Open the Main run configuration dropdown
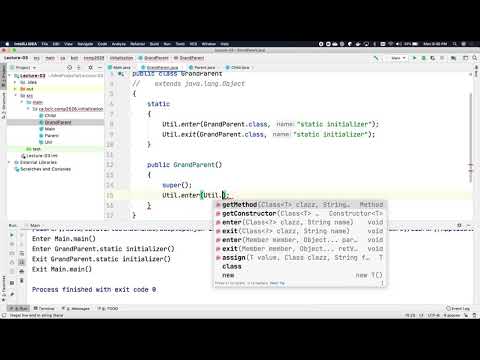The height and width of the screenshot is (360, 480). click(x=397, y=58)
